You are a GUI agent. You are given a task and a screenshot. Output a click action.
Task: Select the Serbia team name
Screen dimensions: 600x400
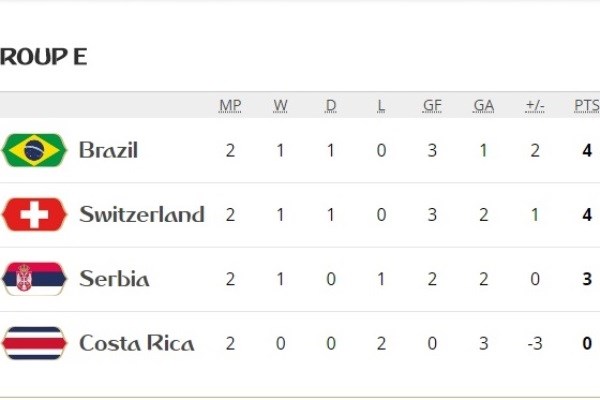click(x=114, y=279)
